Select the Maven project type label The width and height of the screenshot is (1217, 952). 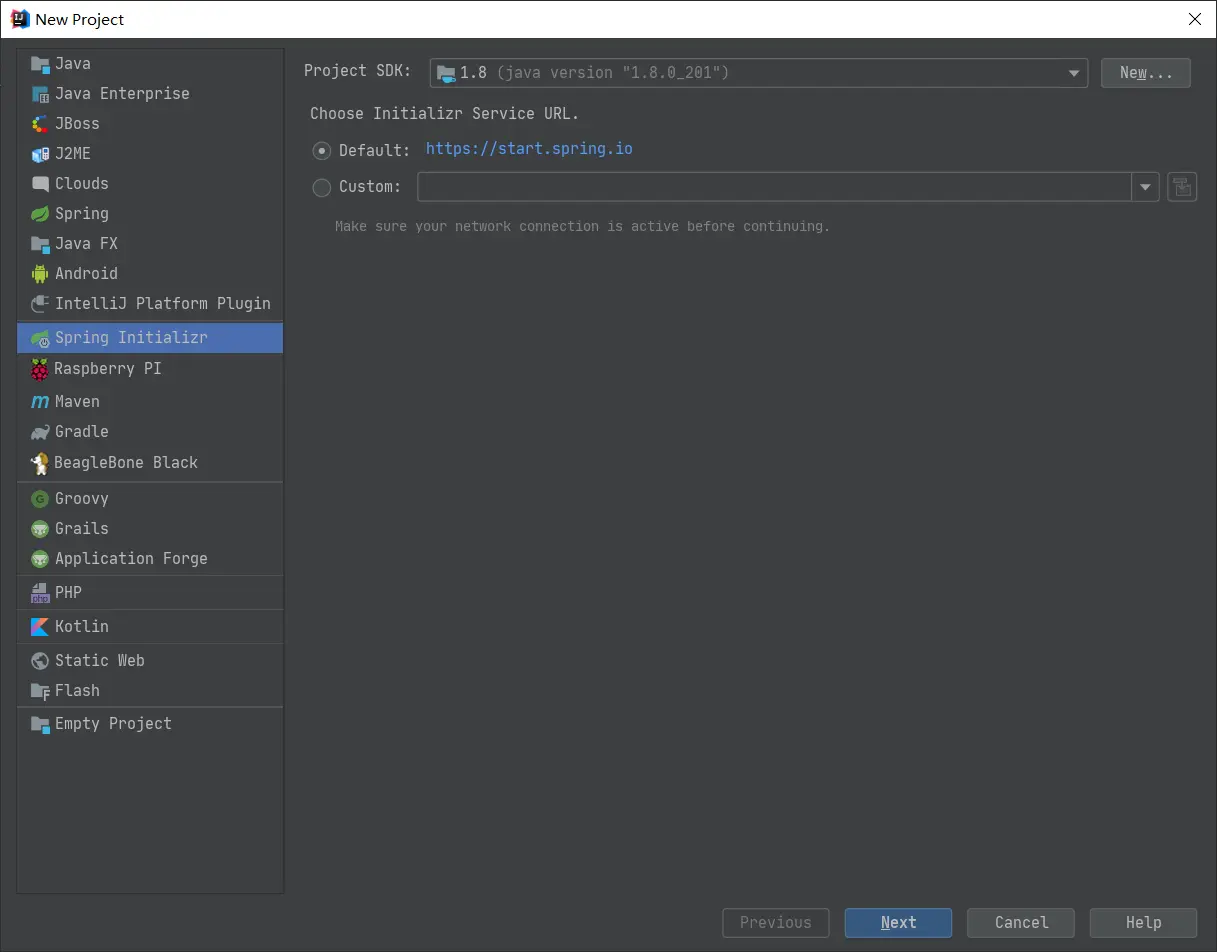coord(77,402)
